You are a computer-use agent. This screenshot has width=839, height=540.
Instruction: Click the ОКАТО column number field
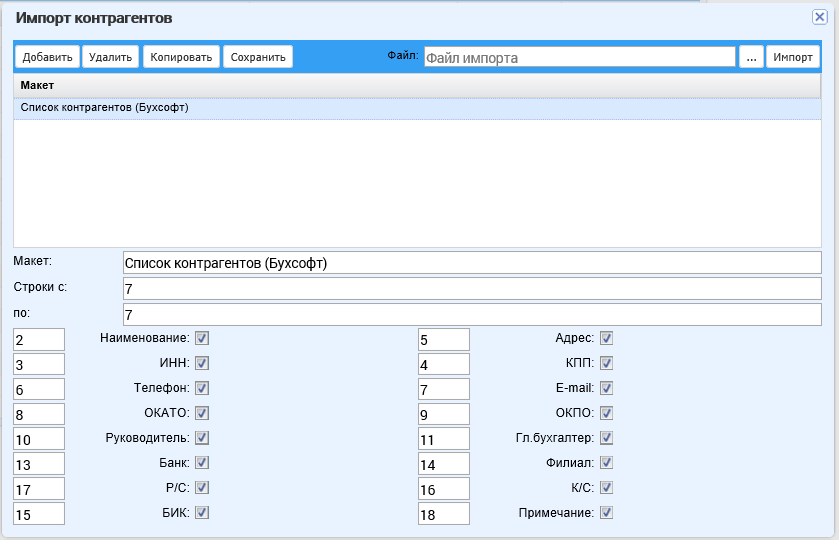coord(39,414)
